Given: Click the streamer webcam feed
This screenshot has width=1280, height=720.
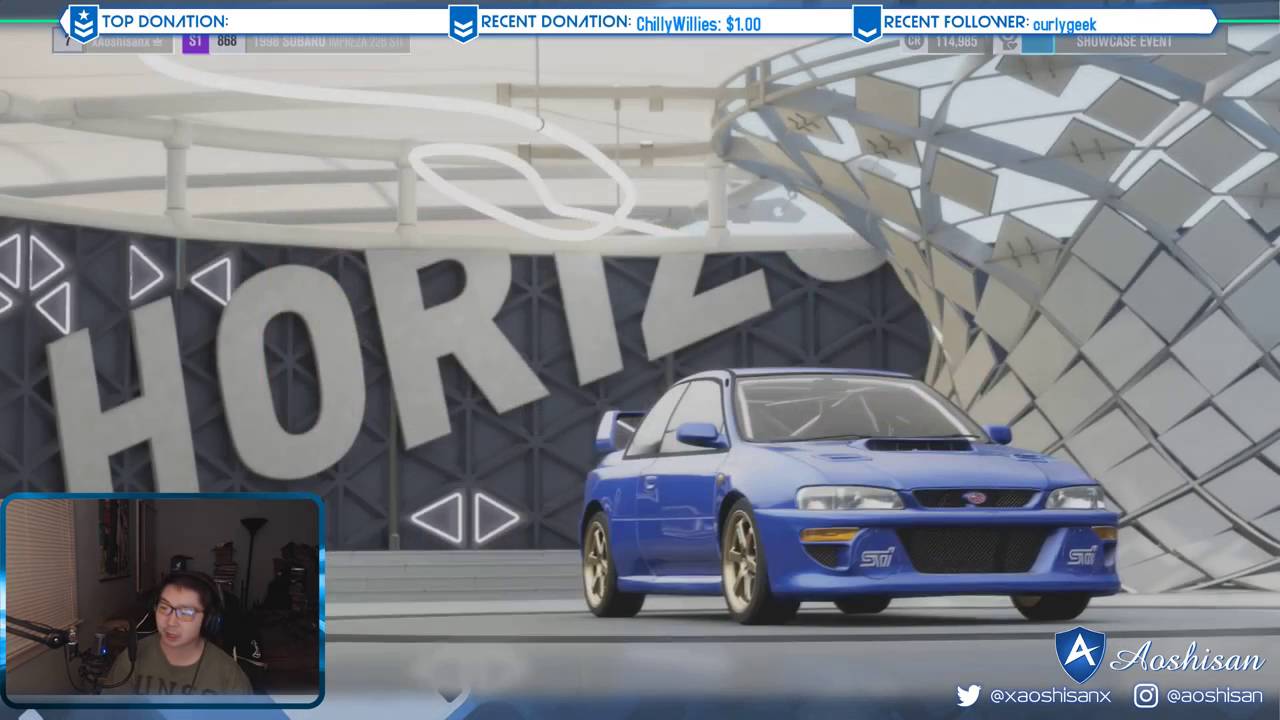Looking at the screenshot, I should [162, 599].
